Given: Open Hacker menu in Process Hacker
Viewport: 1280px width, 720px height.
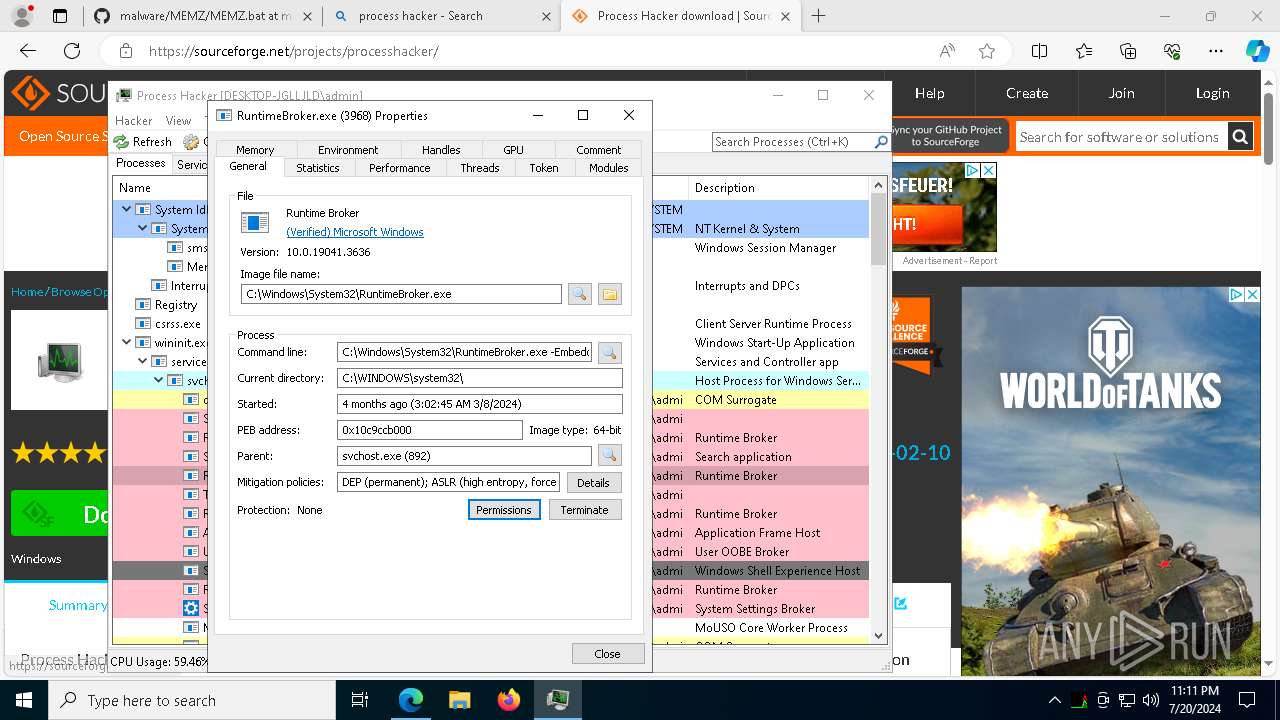Looking at the screenshot, I should pyautogui.click(x=134, y=120).
